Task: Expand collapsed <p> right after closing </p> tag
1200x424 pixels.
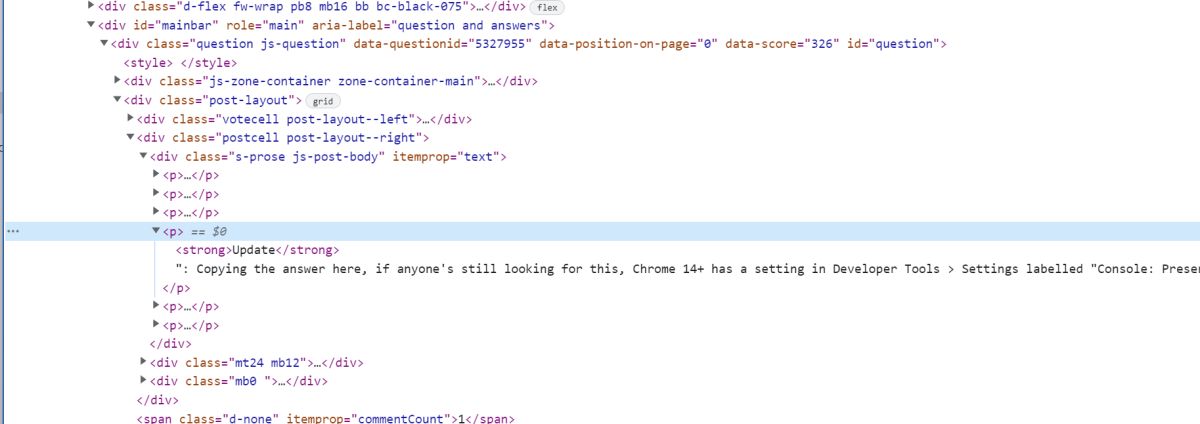Action: coord(156,306)
